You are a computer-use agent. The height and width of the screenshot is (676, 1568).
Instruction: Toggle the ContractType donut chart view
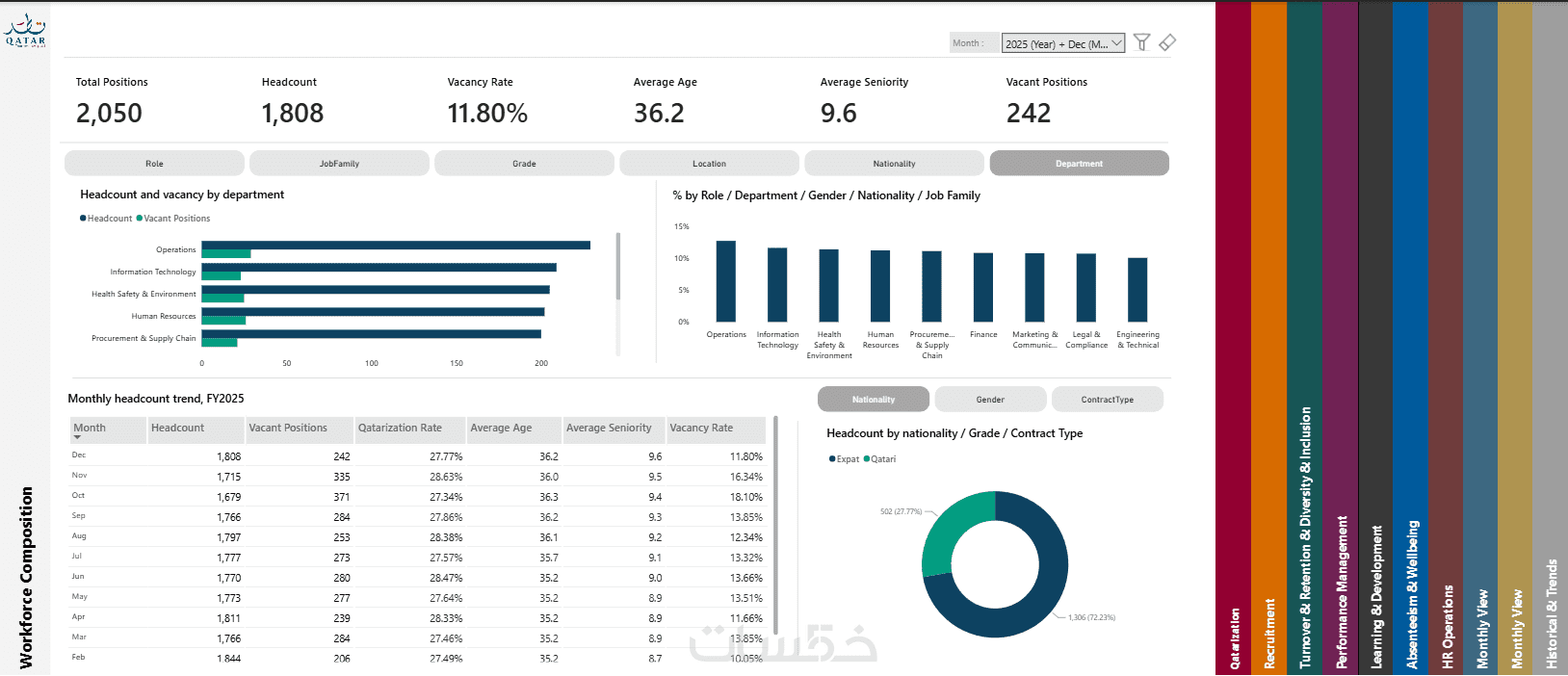coord(1108,399)
